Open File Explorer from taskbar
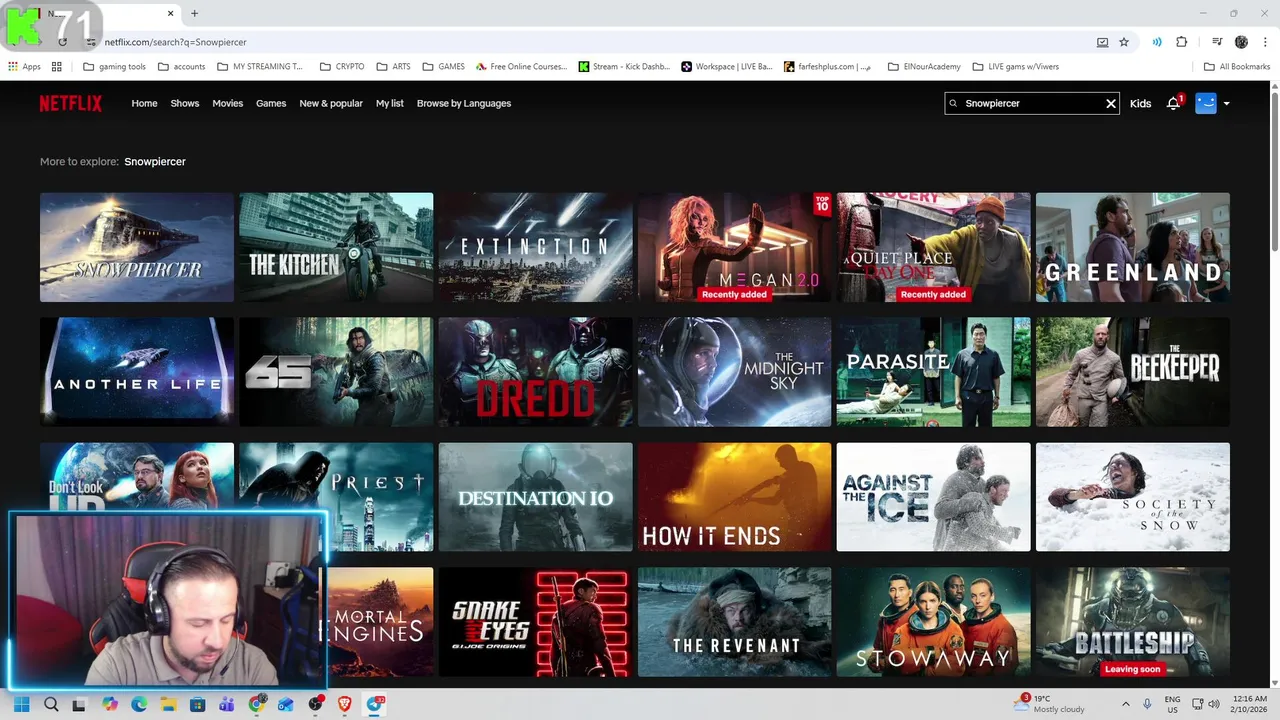The image size is (1280, 720). pos(168,704)
